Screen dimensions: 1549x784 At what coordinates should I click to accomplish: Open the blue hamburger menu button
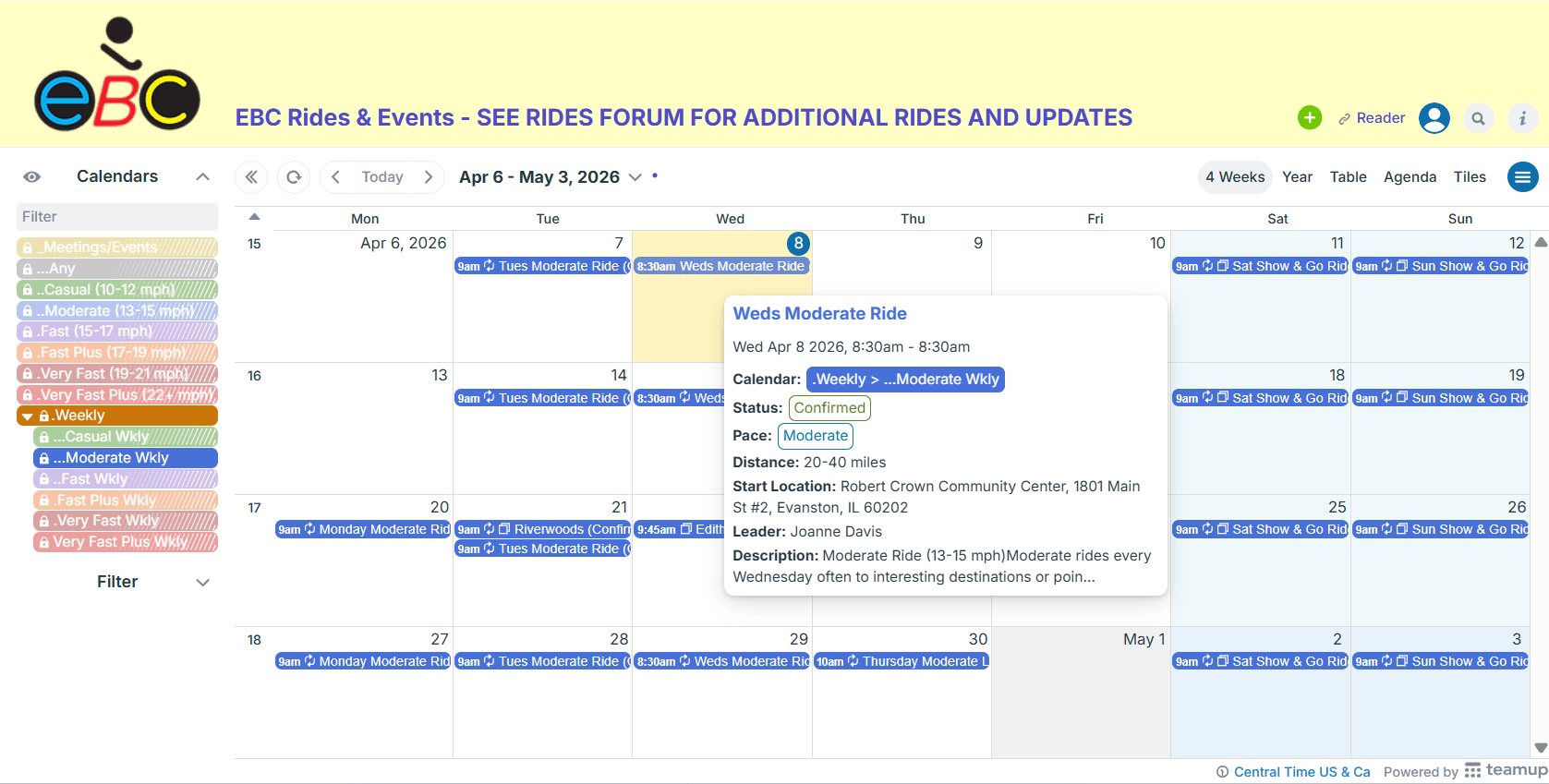(1522, 177)
